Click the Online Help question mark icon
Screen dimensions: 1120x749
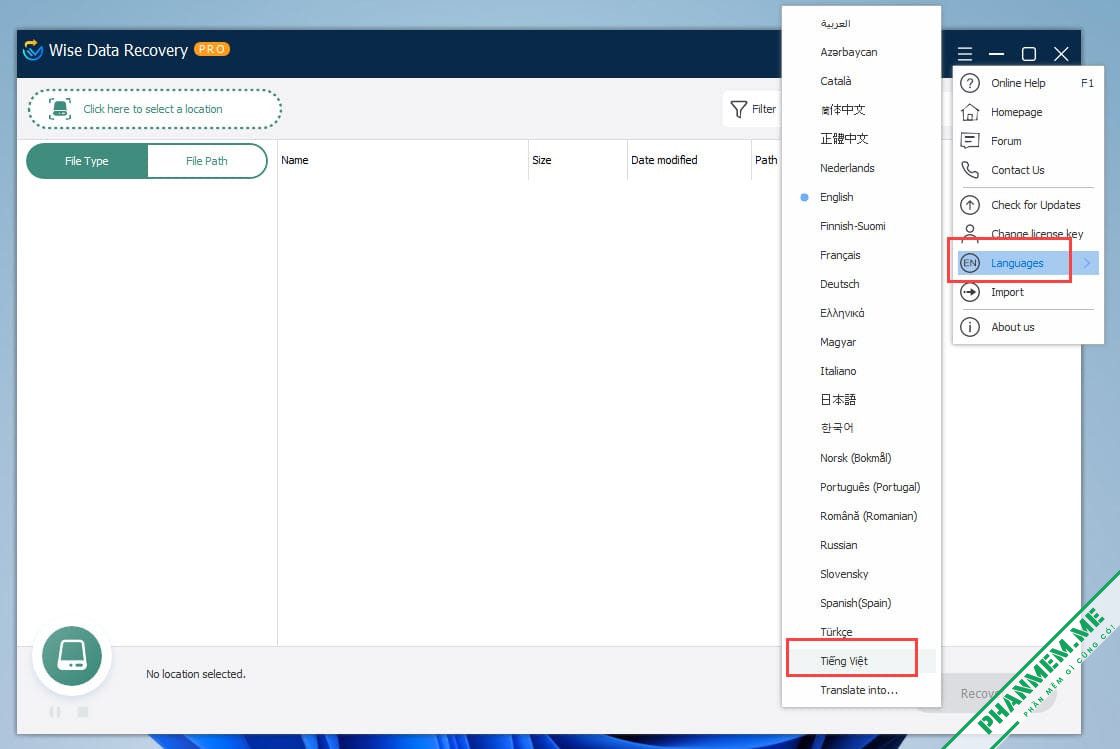pyautogui.click(x=969, y=83)
